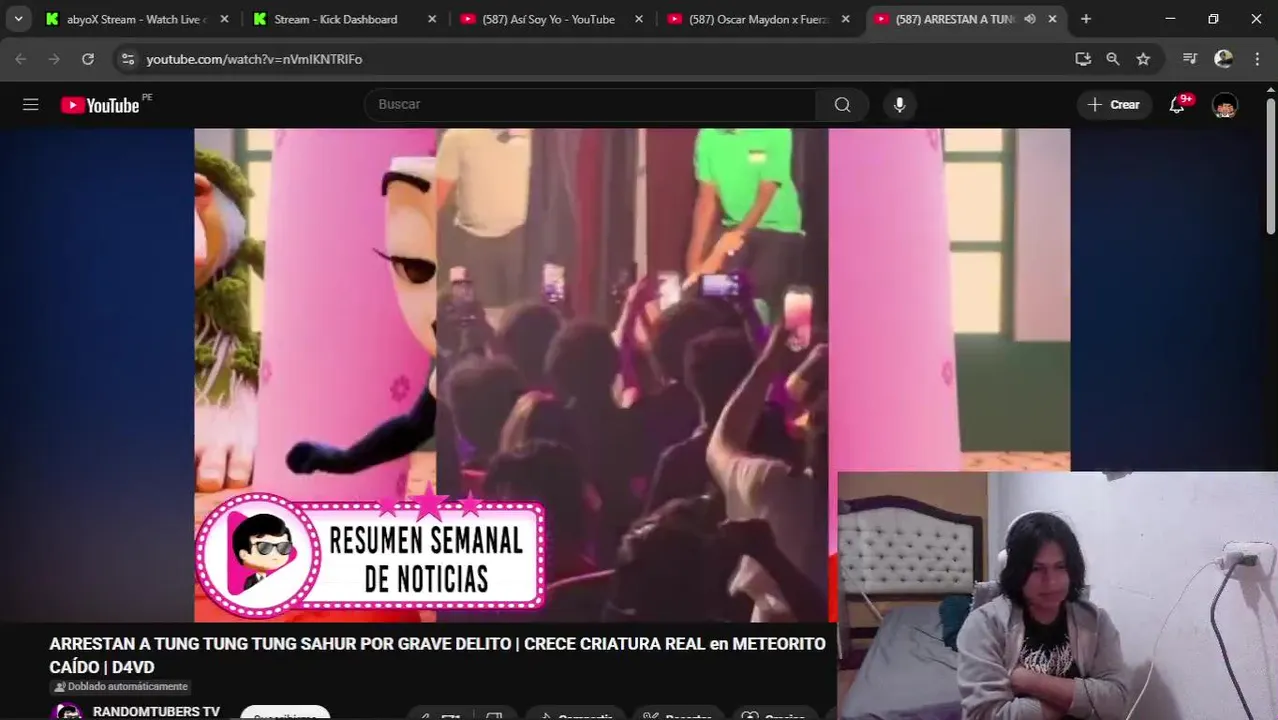Click the page vertical scrollbar
1278x720 pixels.
coord(1271,167)
